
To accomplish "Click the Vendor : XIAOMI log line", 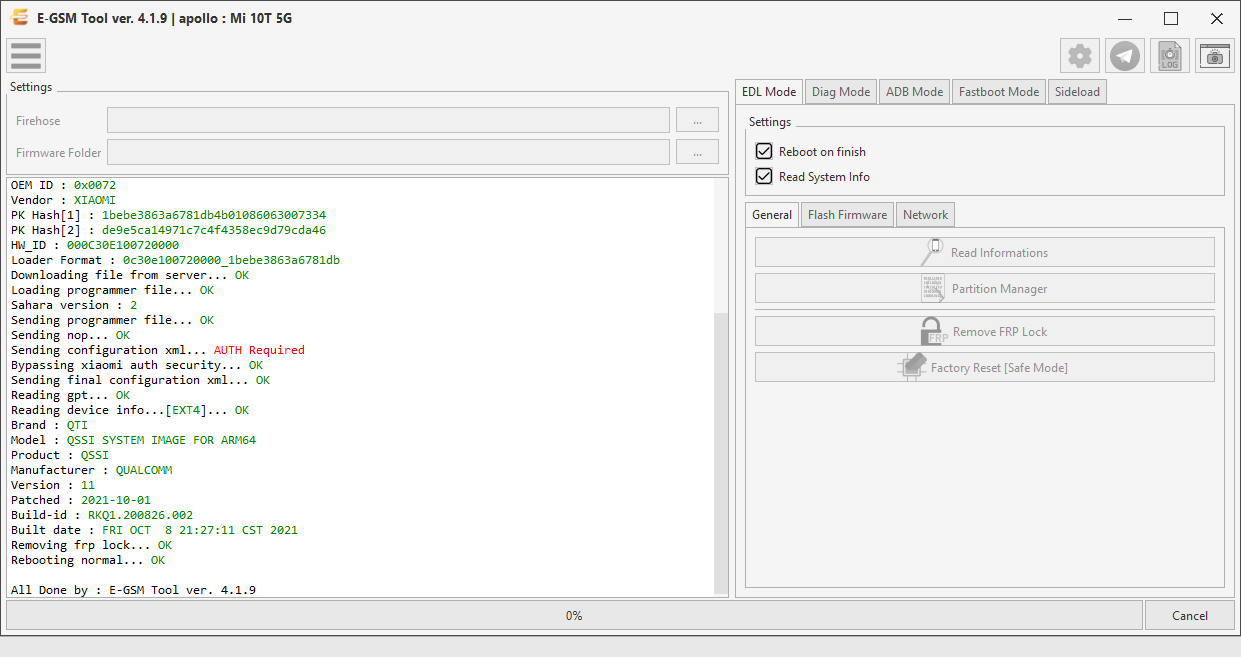I will coord(63,200).
